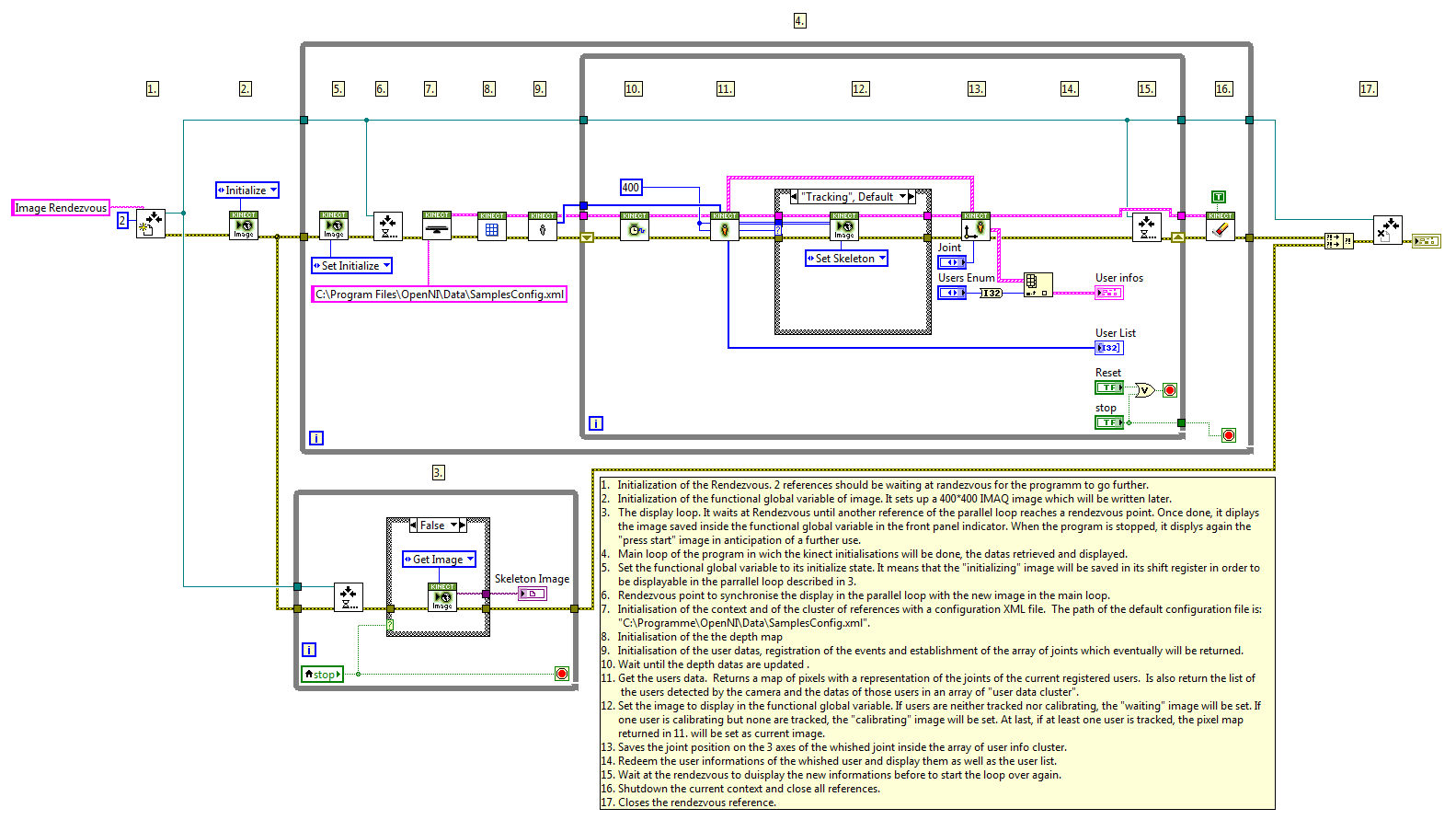The width and height of the screenshot is (1456, 820).
Task: Select the Merge Errors node
Action: [x=1338, y=241]
